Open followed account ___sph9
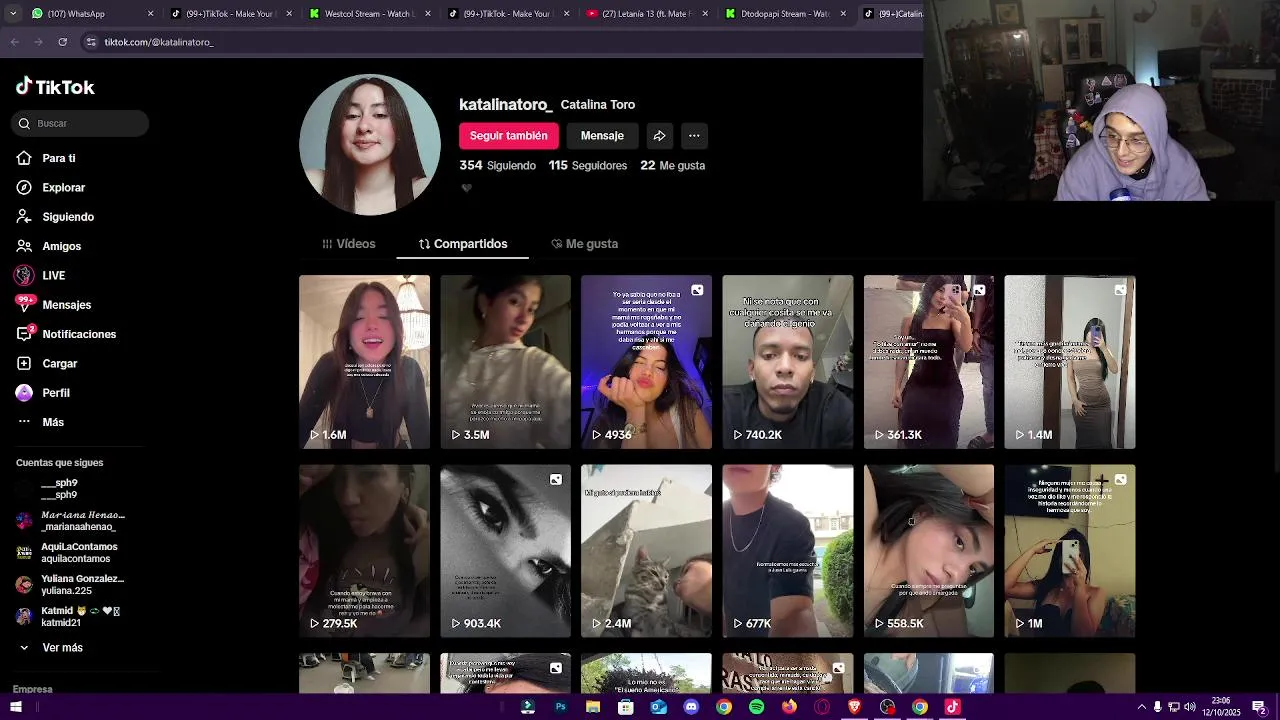The image size is (1280, 720). tap(47, 489)
